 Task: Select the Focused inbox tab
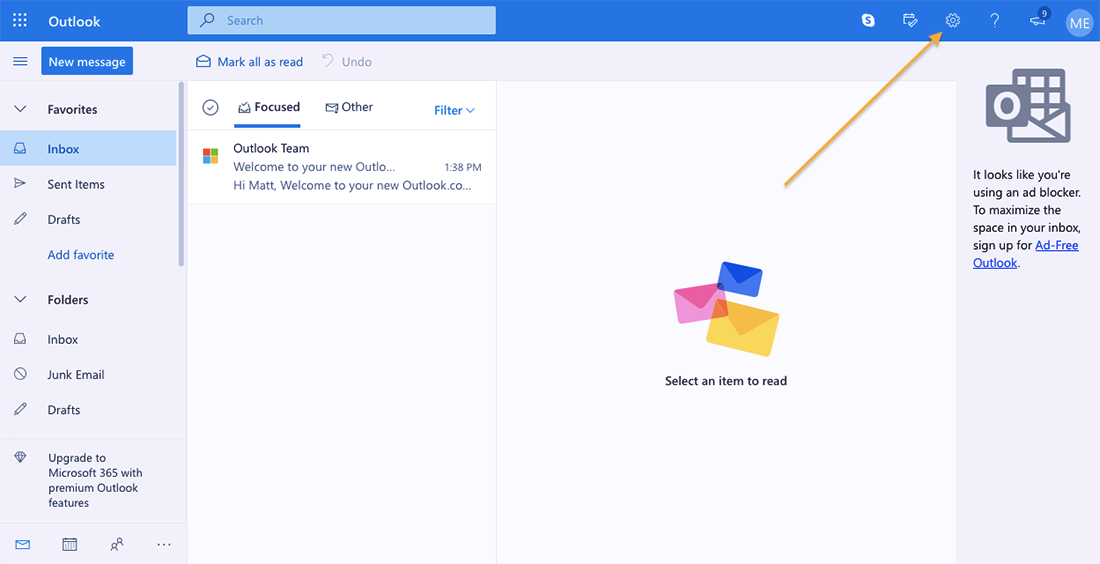click(x=268, y=107)
